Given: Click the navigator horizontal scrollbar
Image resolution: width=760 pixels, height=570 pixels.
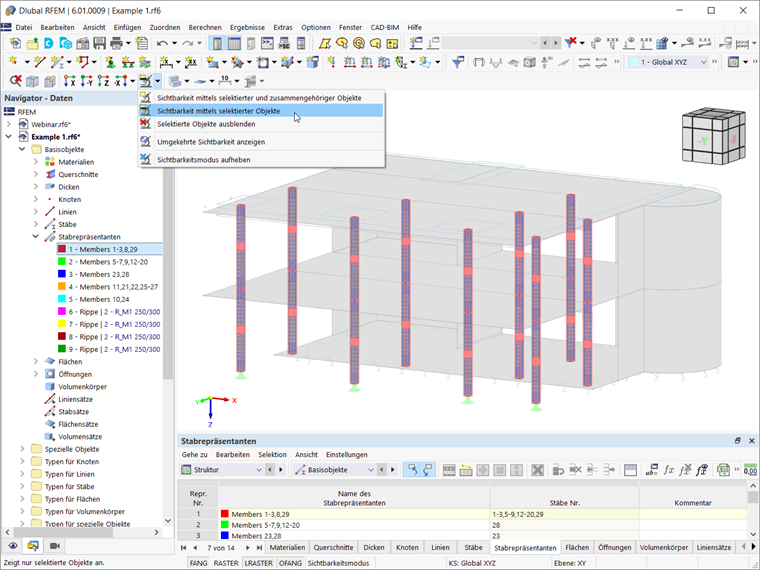Looking at the screenshot, I should (61, 532).
